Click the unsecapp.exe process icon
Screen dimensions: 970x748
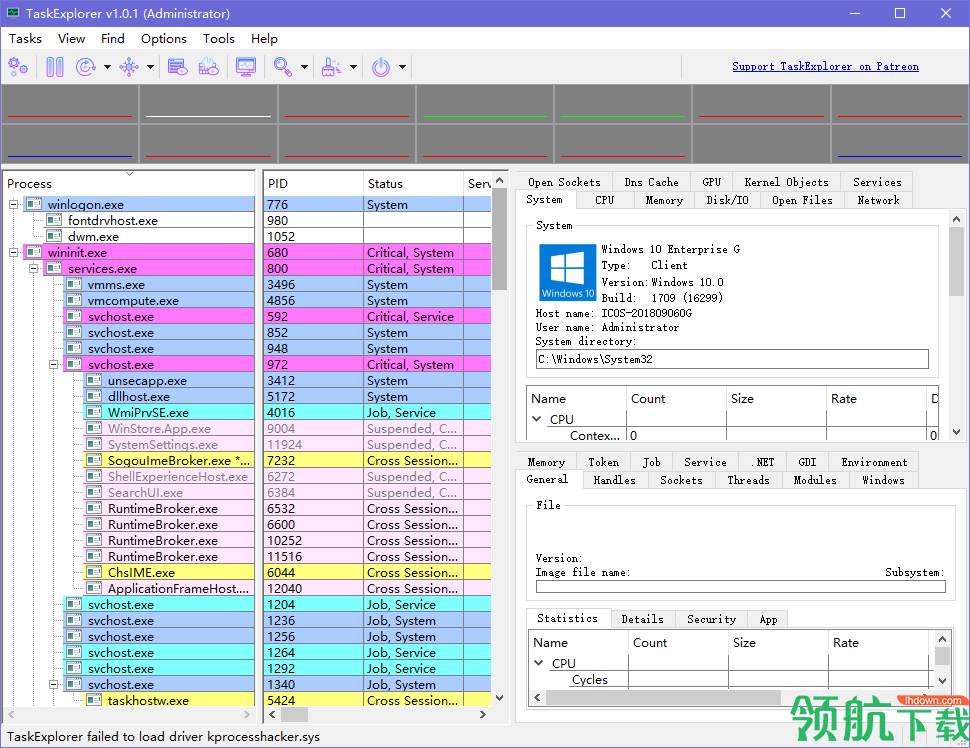point(94,380)
